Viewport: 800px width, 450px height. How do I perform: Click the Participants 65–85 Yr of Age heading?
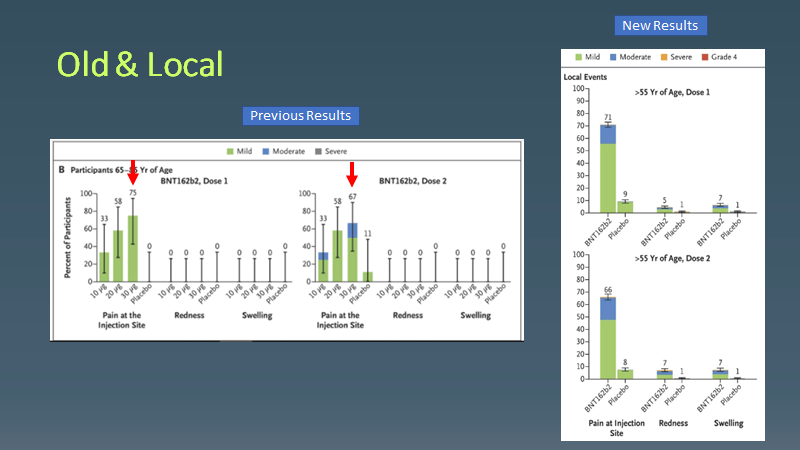[x=111, y=170]
